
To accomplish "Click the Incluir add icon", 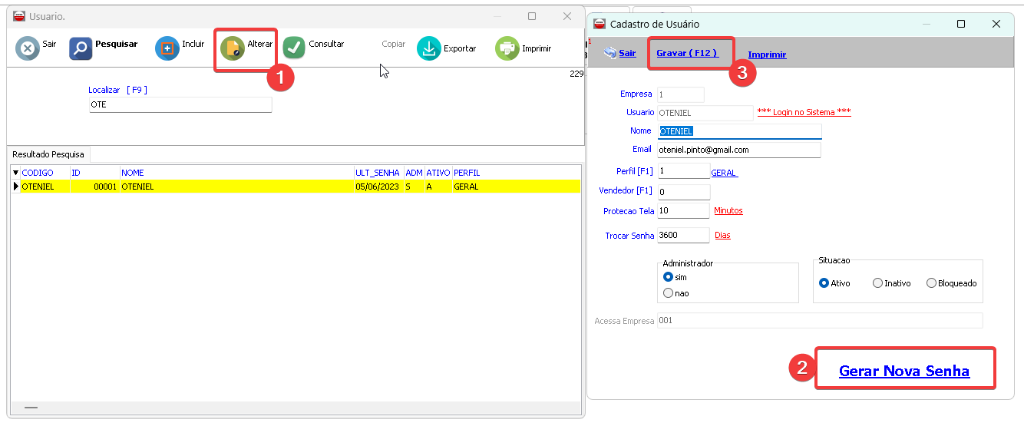I will pos(166,47).
